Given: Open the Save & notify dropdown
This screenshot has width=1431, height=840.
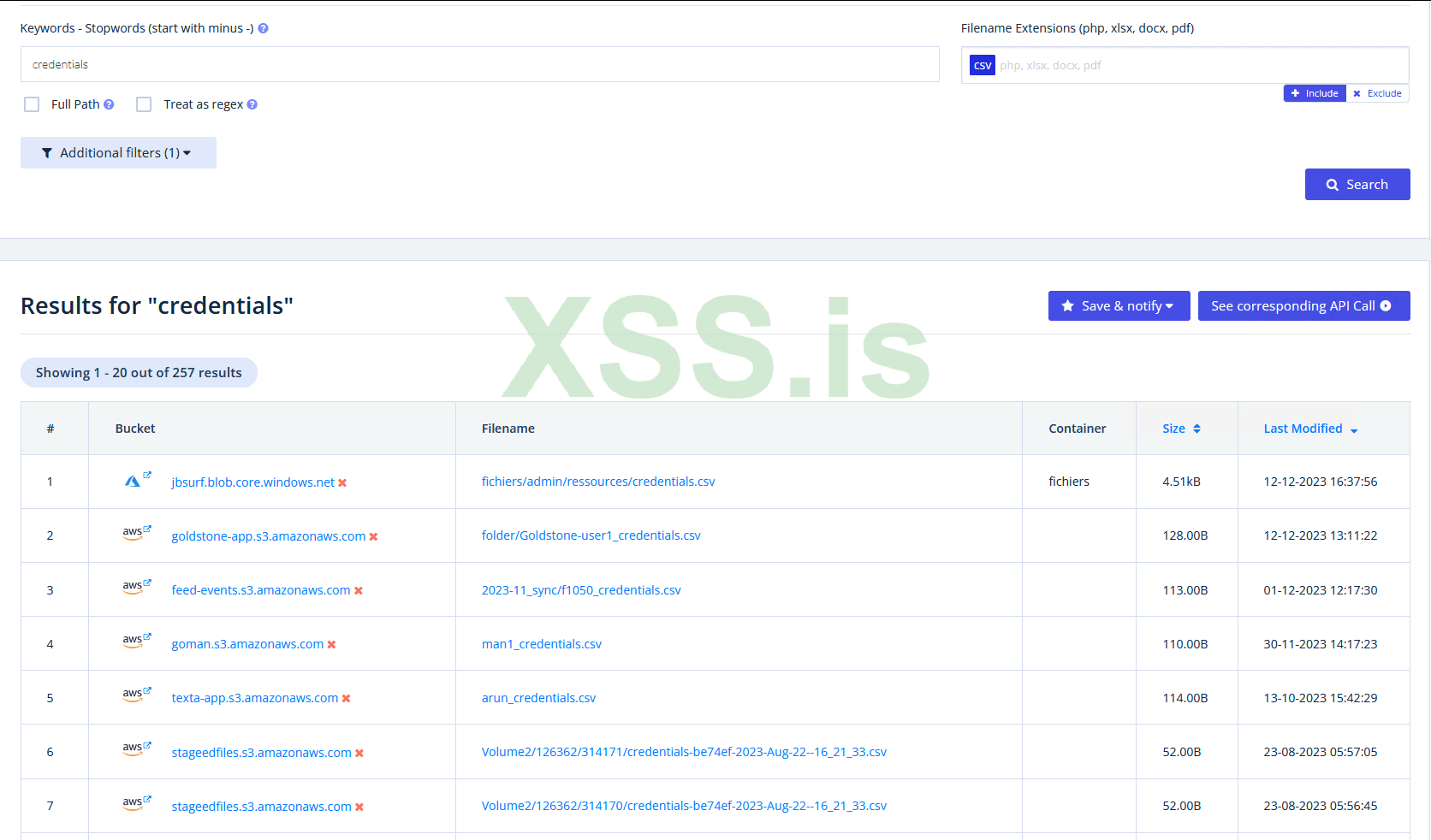Looking at the screenshot, I should (x=1119, y=306).
